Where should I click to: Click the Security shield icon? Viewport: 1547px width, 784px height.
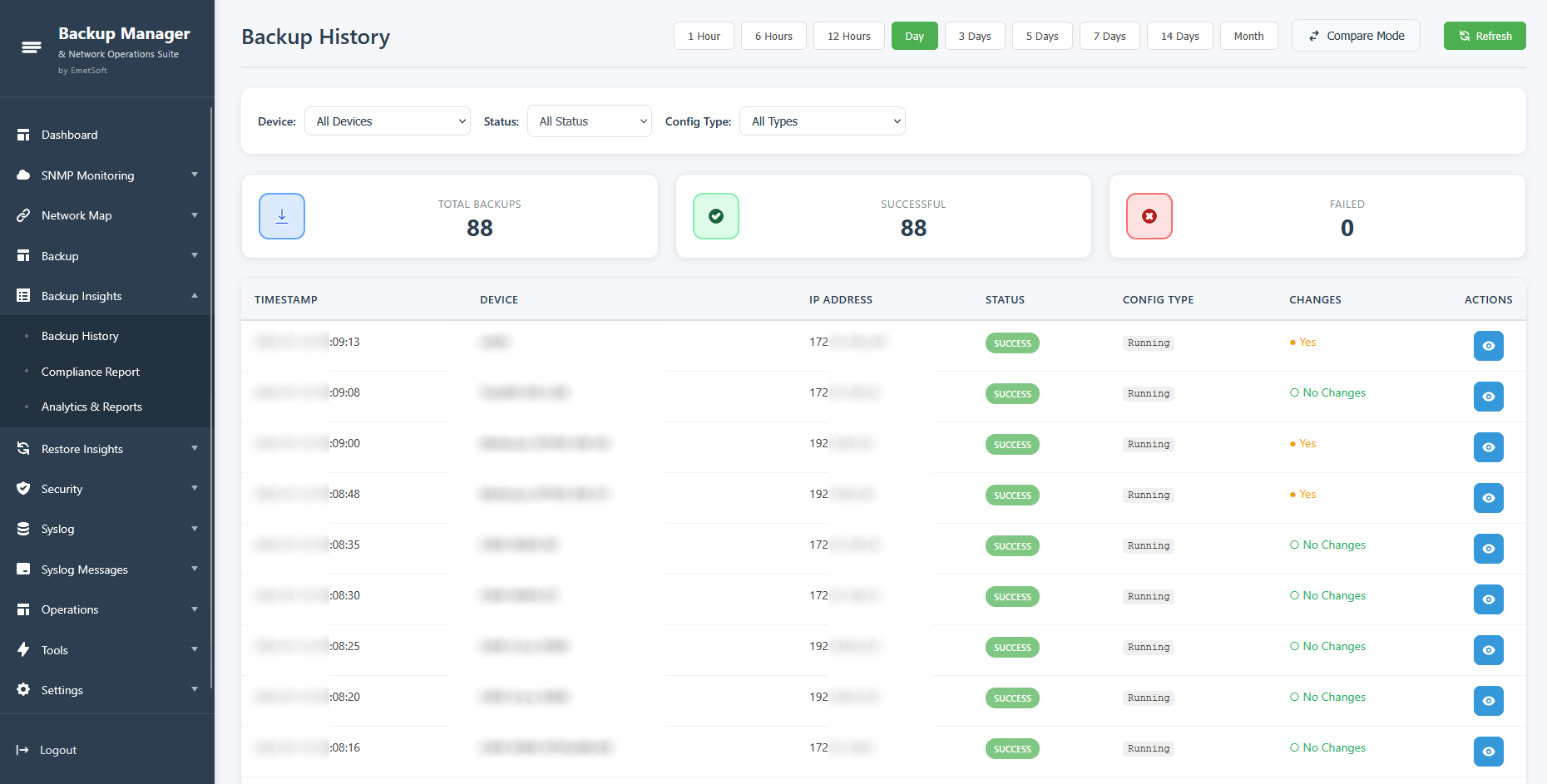click(23, 489)
